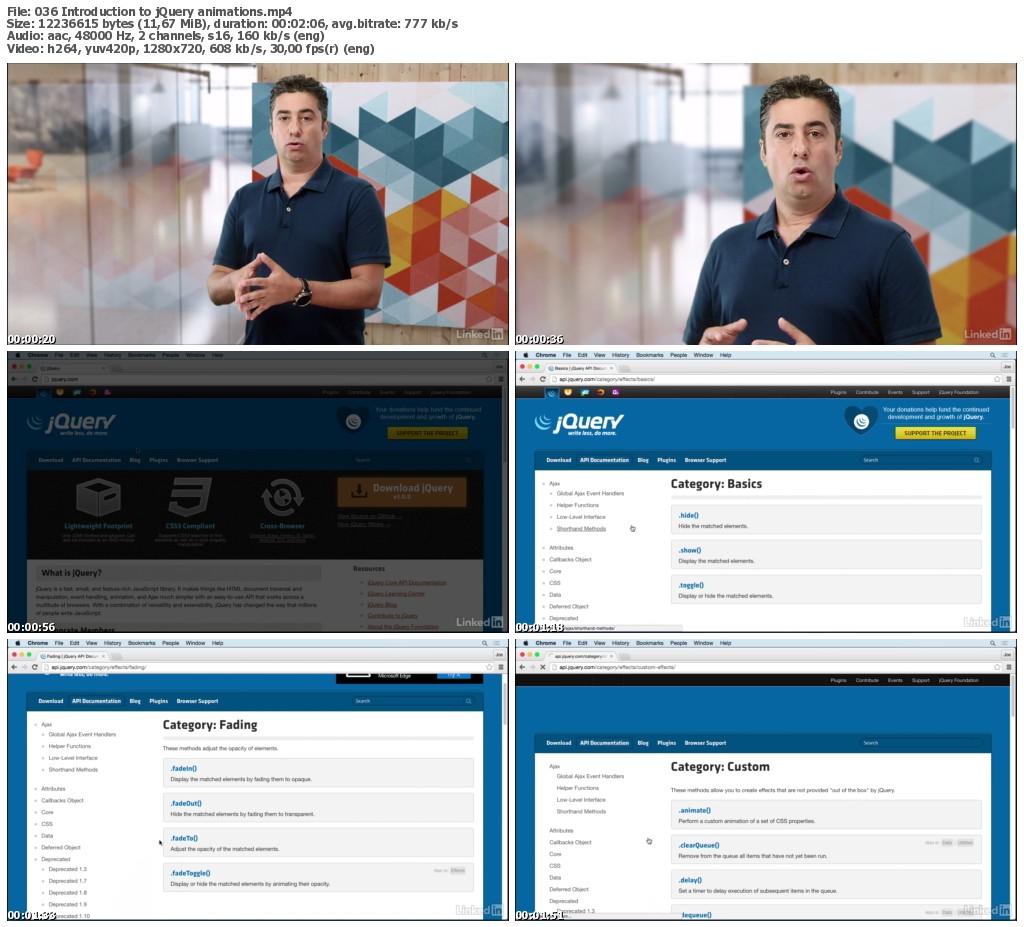
Task: Click the SUPPORT THE PROJECT button in the Basics frame
Action: point(935,433)
